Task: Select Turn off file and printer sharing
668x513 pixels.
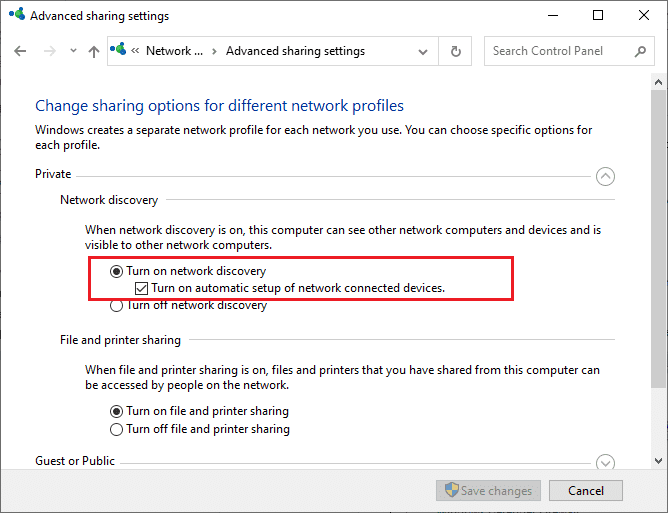Action: 117,429
